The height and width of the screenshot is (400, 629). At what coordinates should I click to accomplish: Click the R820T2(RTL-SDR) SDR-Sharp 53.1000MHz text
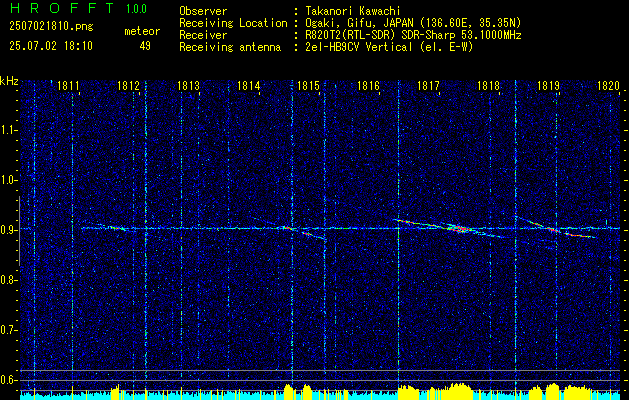tap(413, 35)
